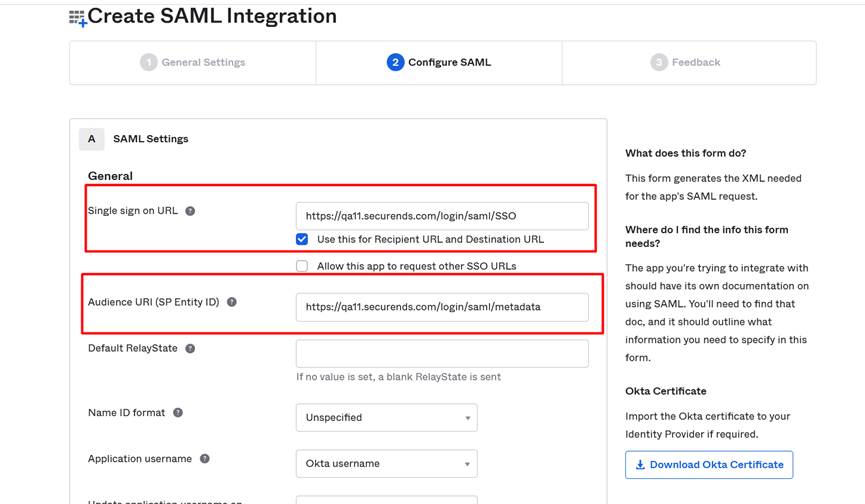Click the General subsection heading
The image size is (865, 504).
pos(110,176)
